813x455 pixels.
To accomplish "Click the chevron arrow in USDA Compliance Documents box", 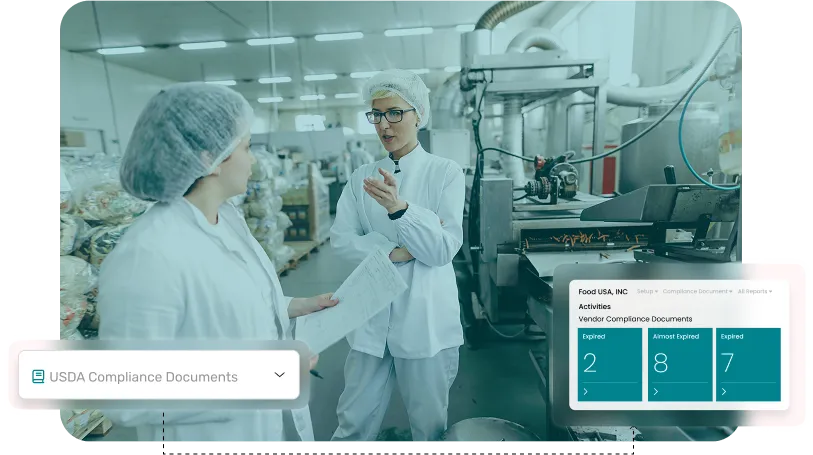I will (280, 375).
